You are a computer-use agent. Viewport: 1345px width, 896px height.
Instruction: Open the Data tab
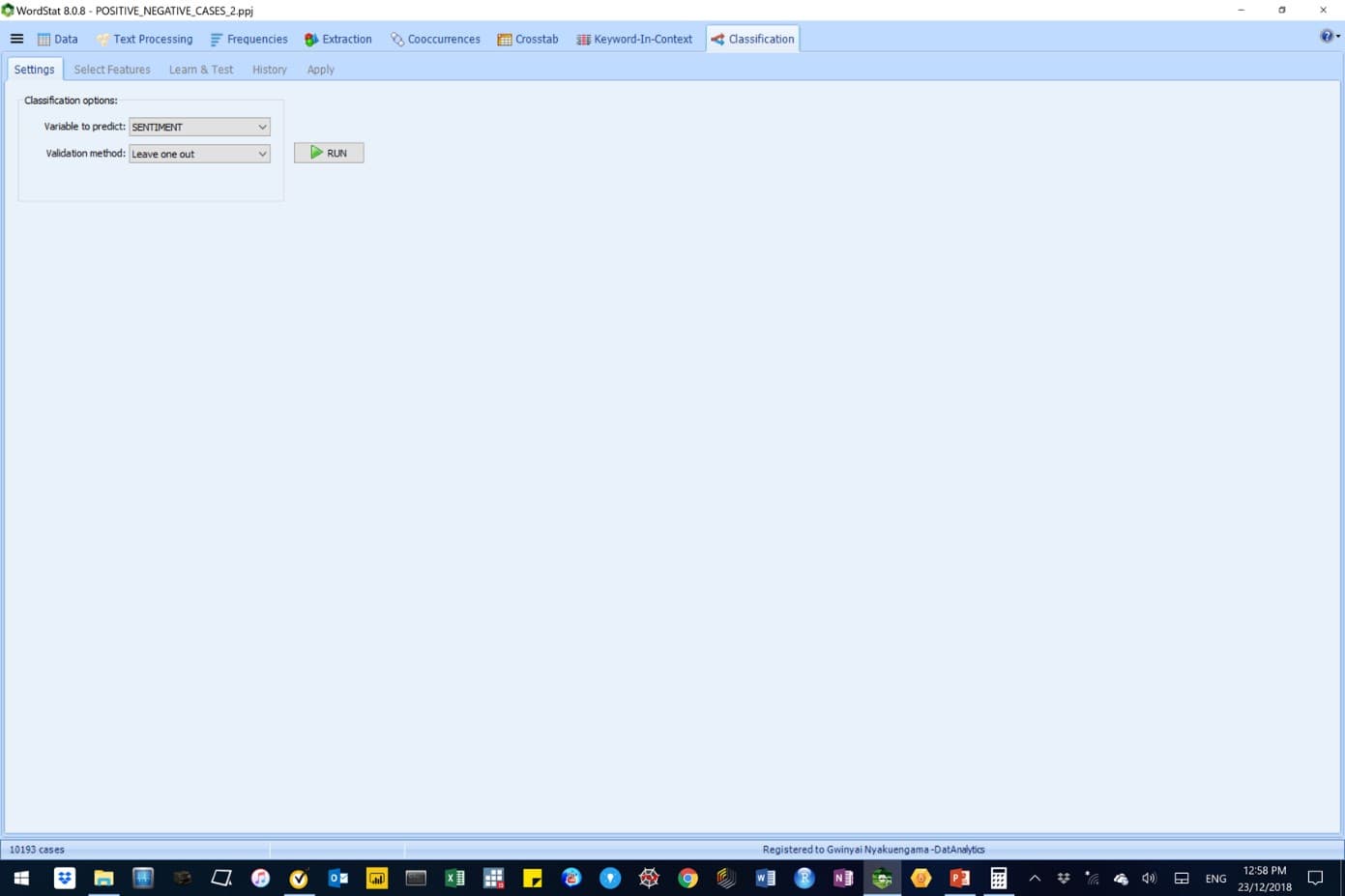click(x=57, y=40)
